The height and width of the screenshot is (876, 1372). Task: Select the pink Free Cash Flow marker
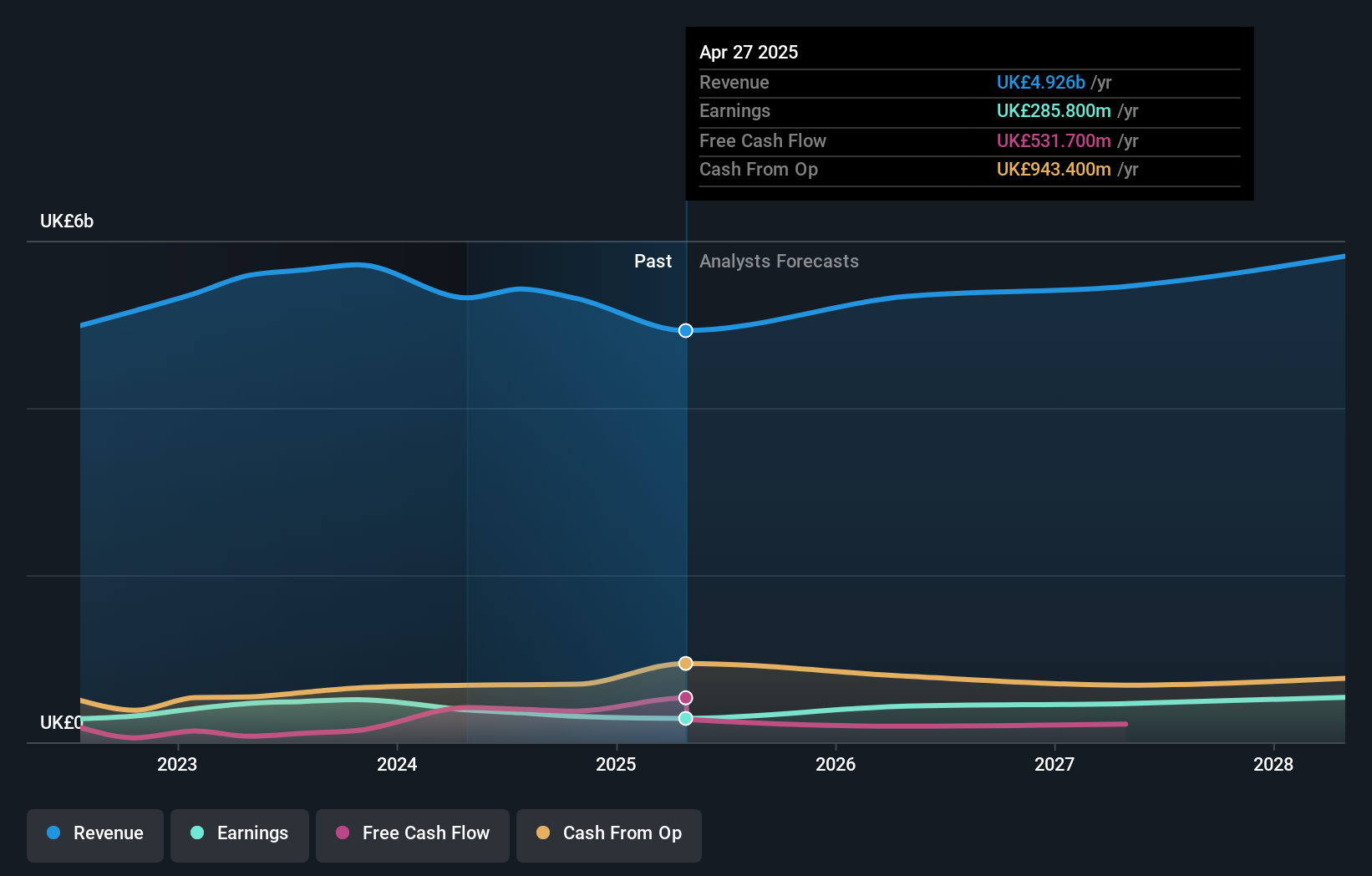(x=685, y=696)
